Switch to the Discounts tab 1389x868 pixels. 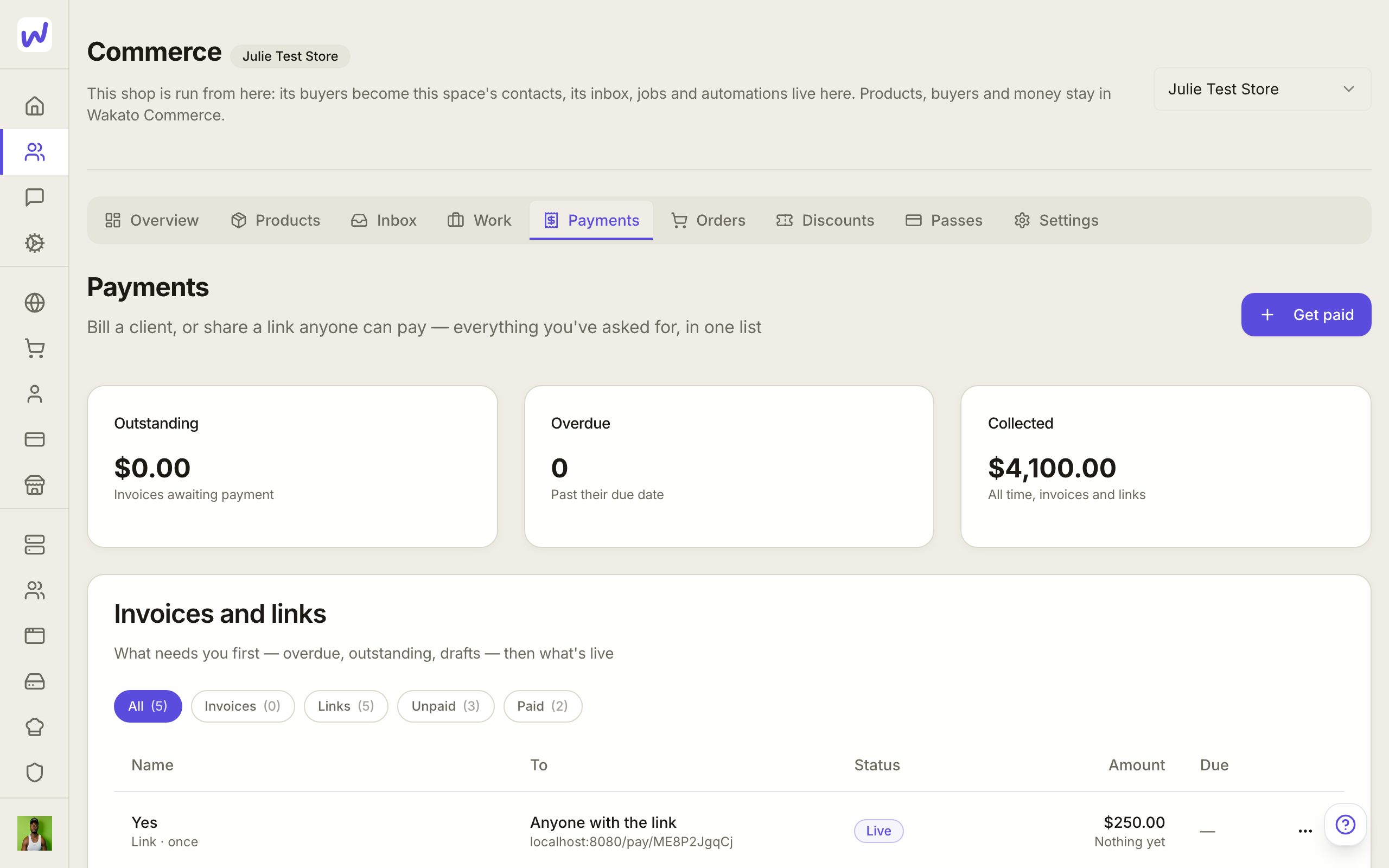coord(825,220)
